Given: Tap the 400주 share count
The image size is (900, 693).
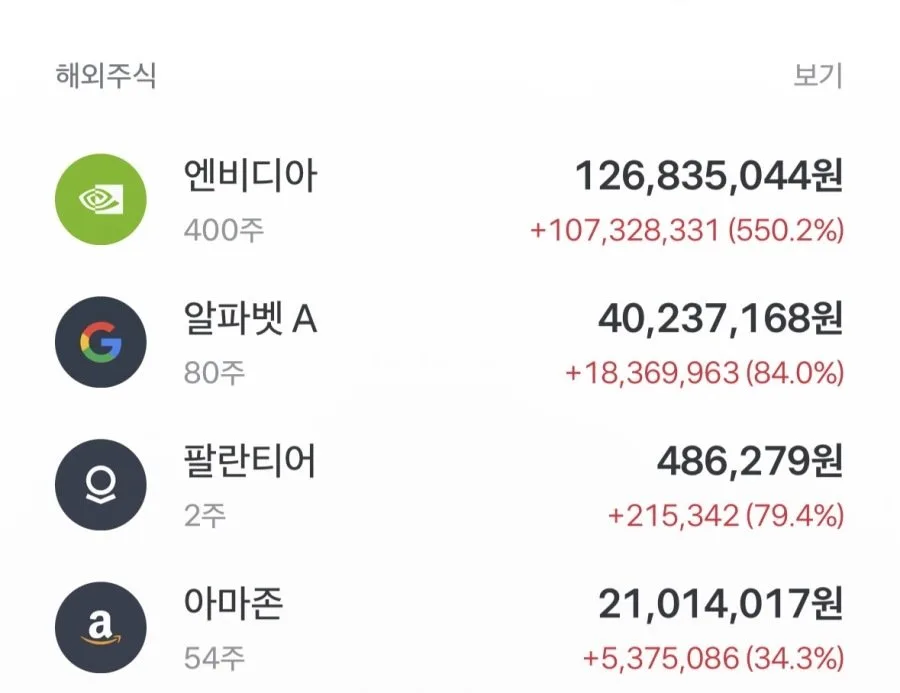Looking at the screenshot, I should [x=224, y=230].
